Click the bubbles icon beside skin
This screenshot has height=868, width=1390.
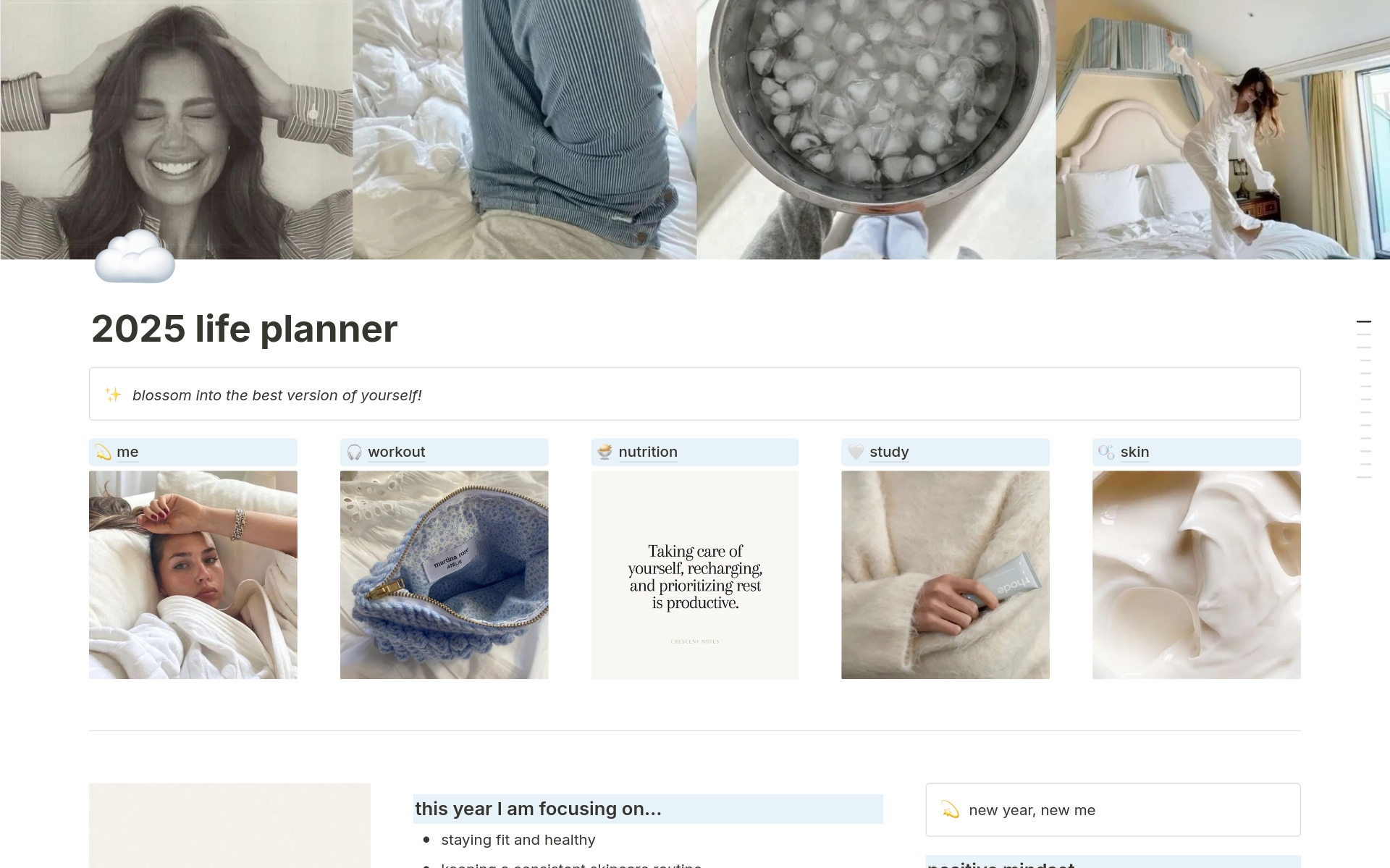(x=1106, y=452)
